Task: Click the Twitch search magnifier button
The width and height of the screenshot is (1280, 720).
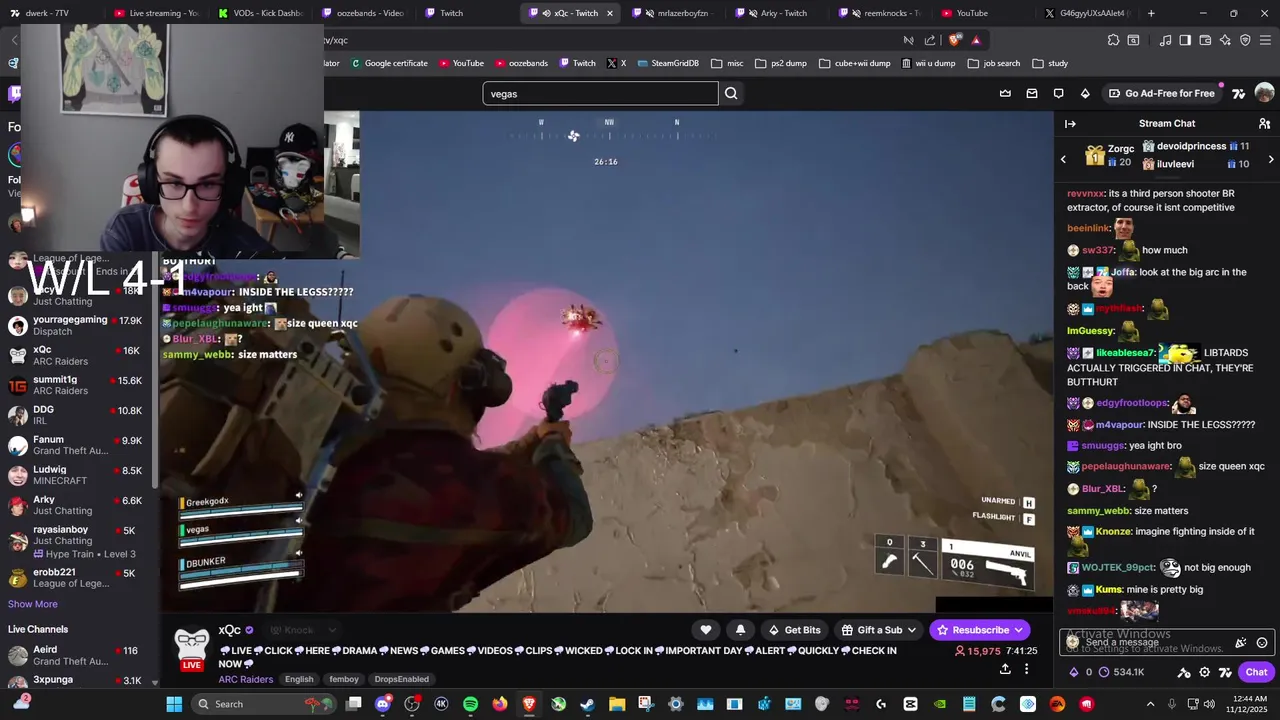Action: (731, 93)
